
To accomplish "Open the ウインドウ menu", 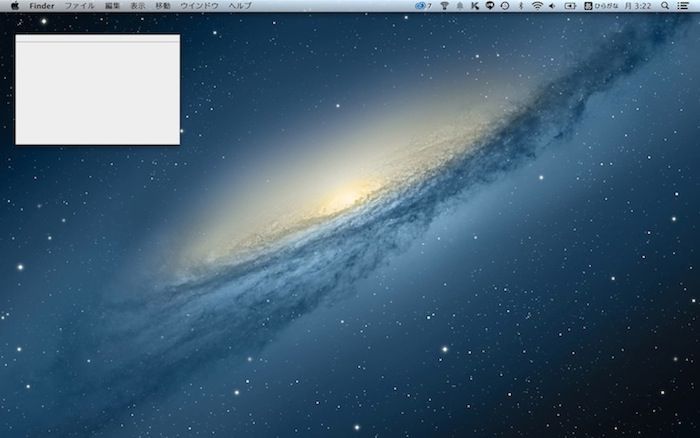I will click(199, 6).
